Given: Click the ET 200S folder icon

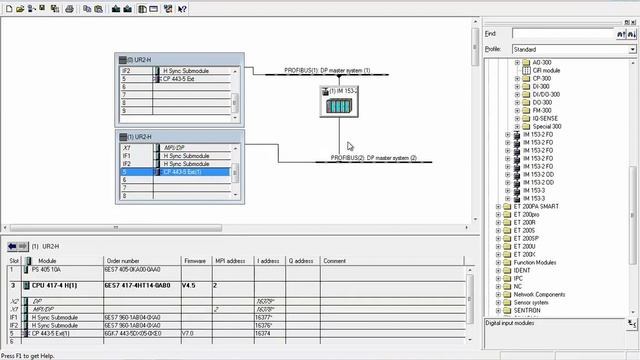Looking at the screenshot, I should pos(507,231).
